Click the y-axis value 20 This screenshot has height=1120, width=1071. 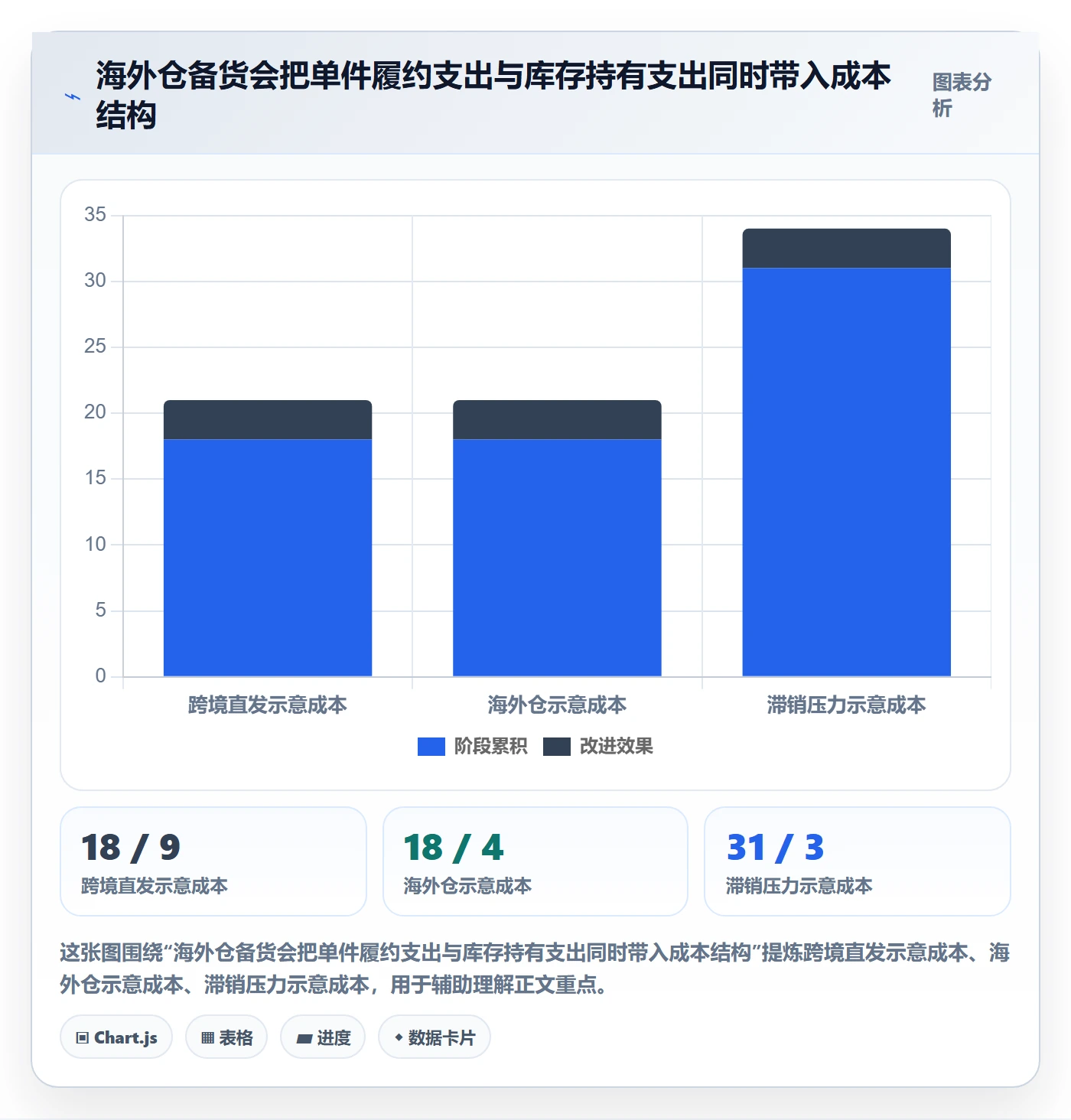tap(96, 412)
